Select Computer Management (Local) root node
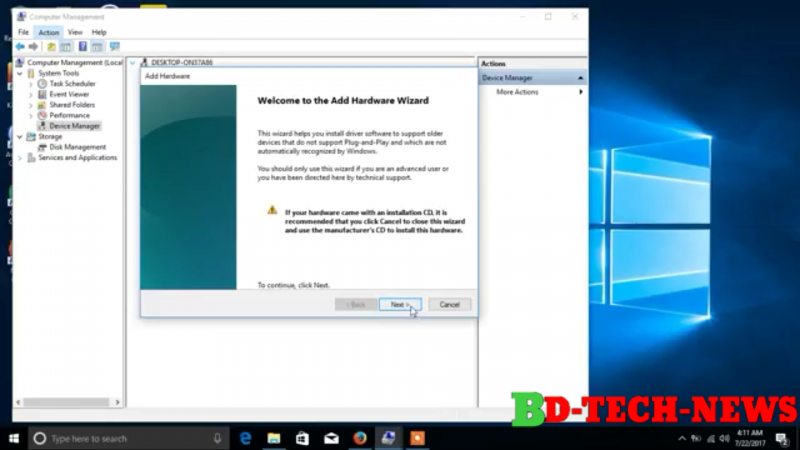 (x=74, y=62)
